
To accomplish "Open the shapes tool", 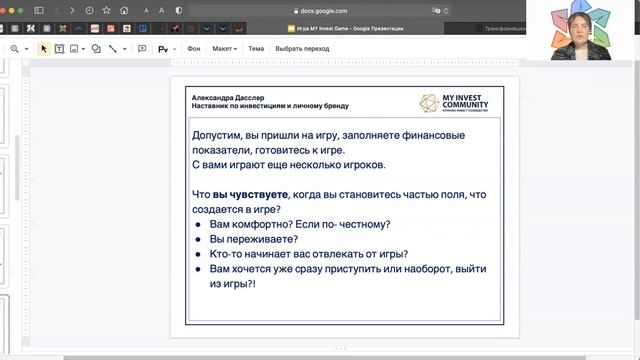I will click(96, 49).
